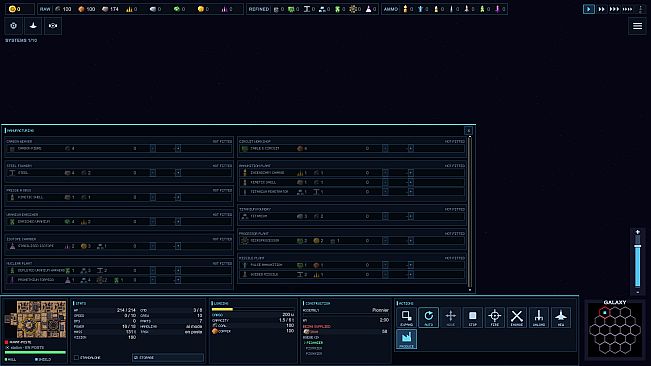Increase Promethium Torpedo quantity
This screenshot has height=366, width=651.
coord(178,280)
